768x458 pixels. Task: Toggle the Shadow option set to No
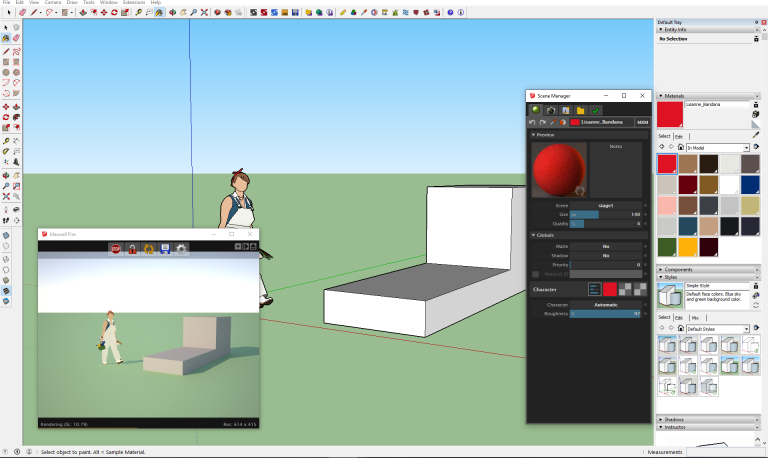[606, 255]
